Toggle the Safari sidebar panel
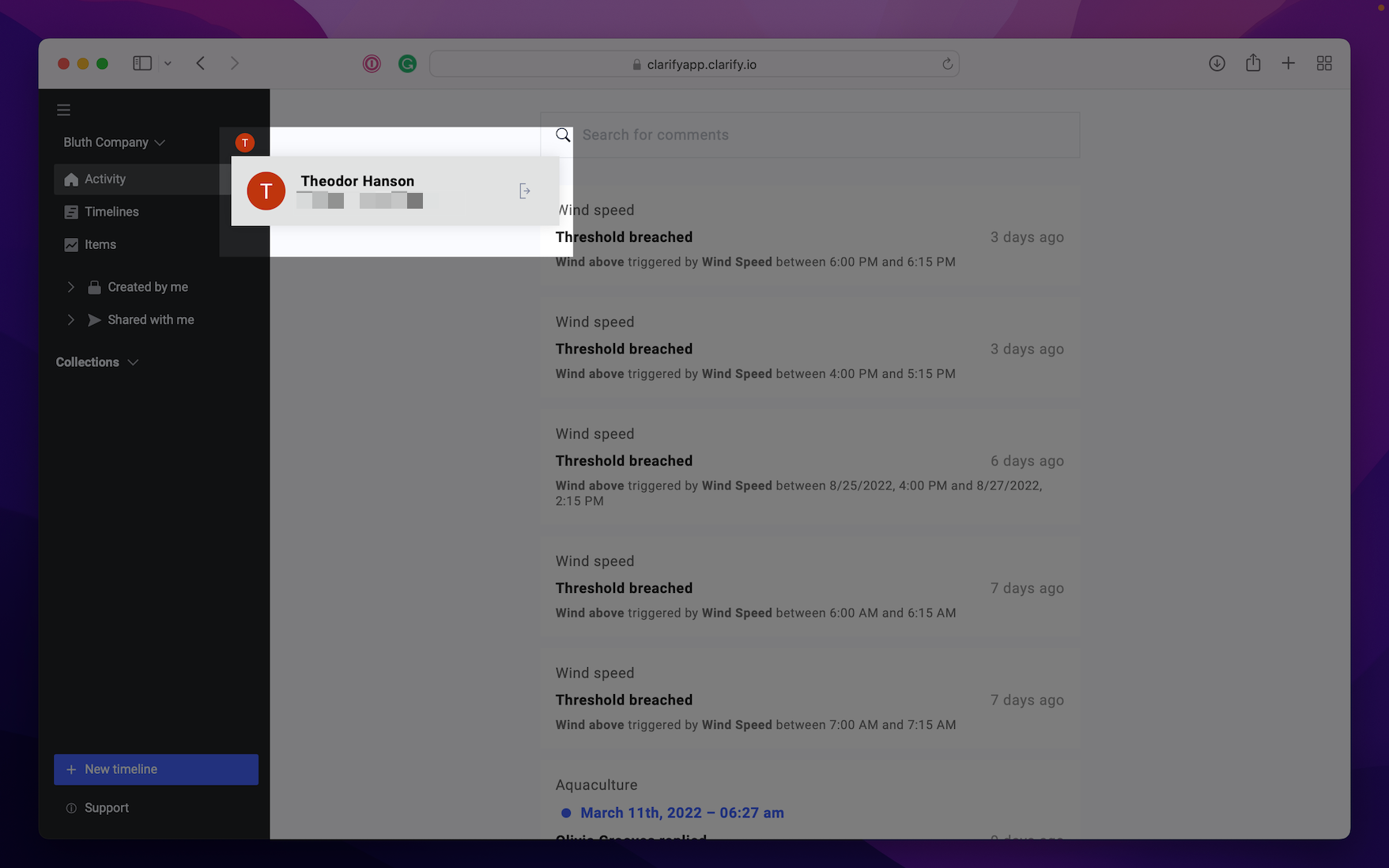The height and width of the screenshot is (868, 1389). coord(142,63)
